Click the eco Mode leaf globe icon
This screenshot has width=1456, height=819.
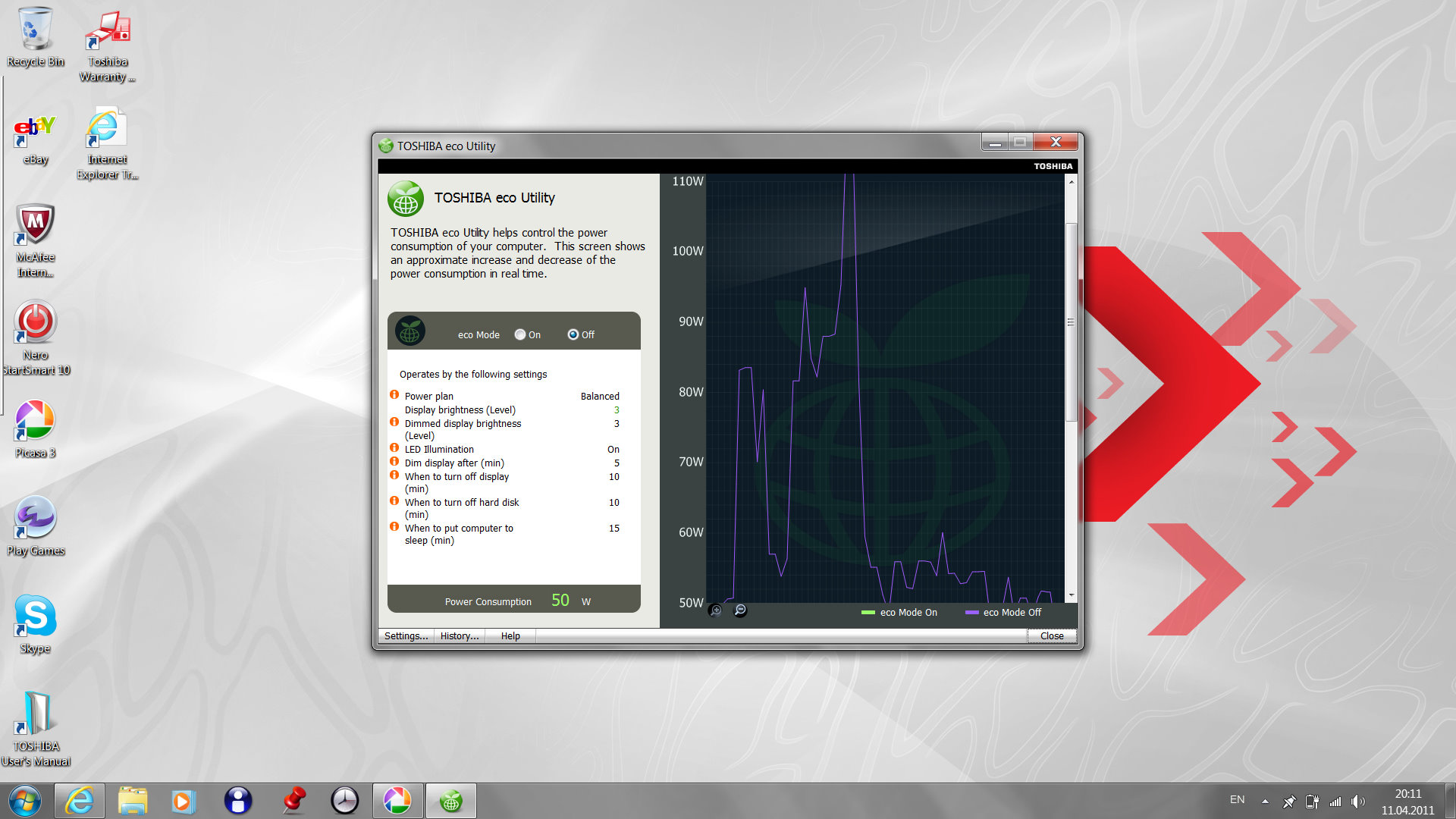(x=410, y=331)
